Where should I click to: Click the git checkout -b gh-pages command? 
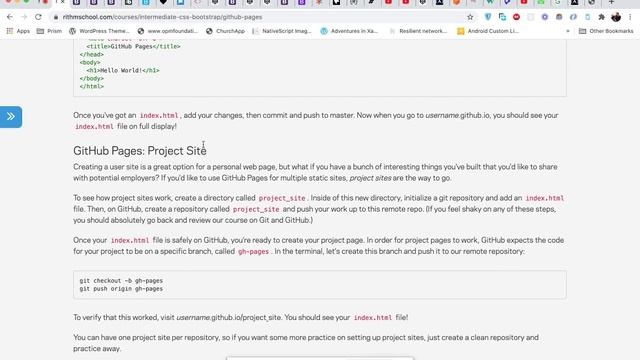(x=121, y=281)
